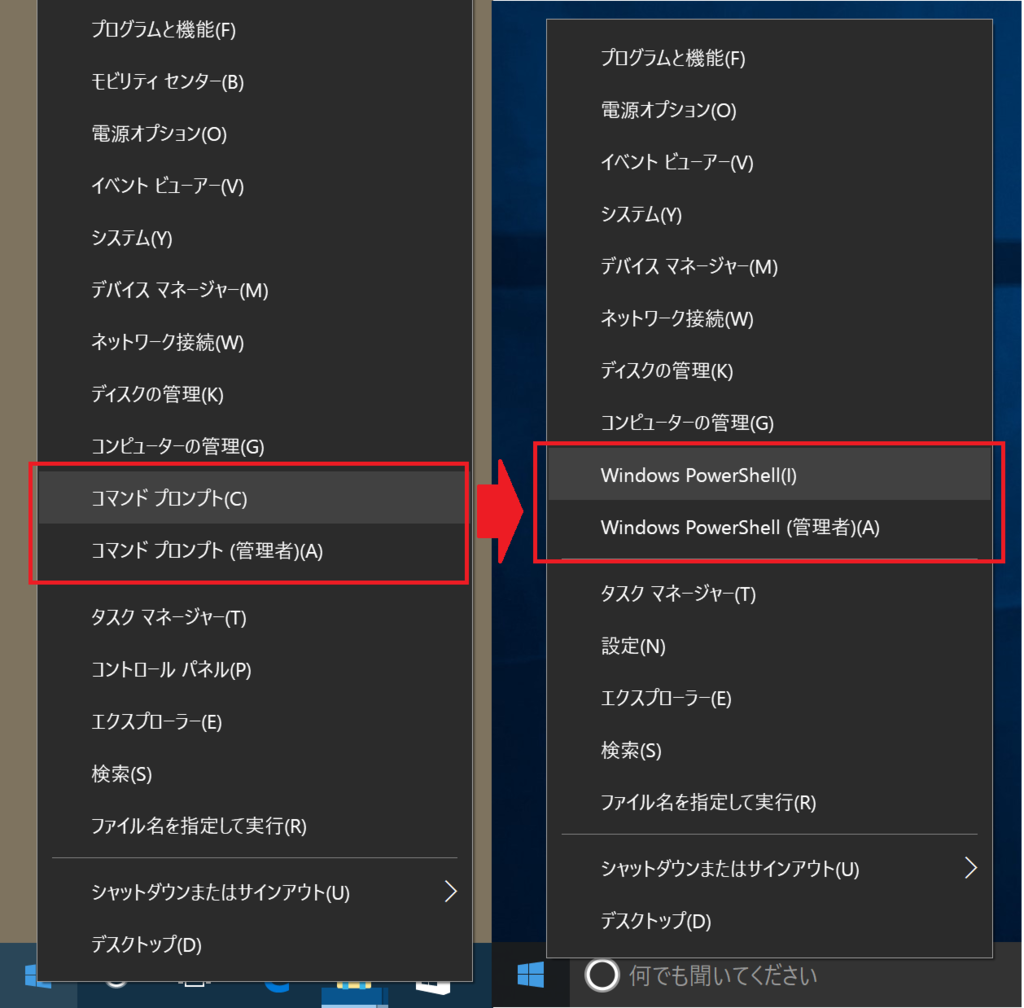
Task: Launch イベント ビューアー(V) from Command Prompt menu
Action: click(255, 186)
